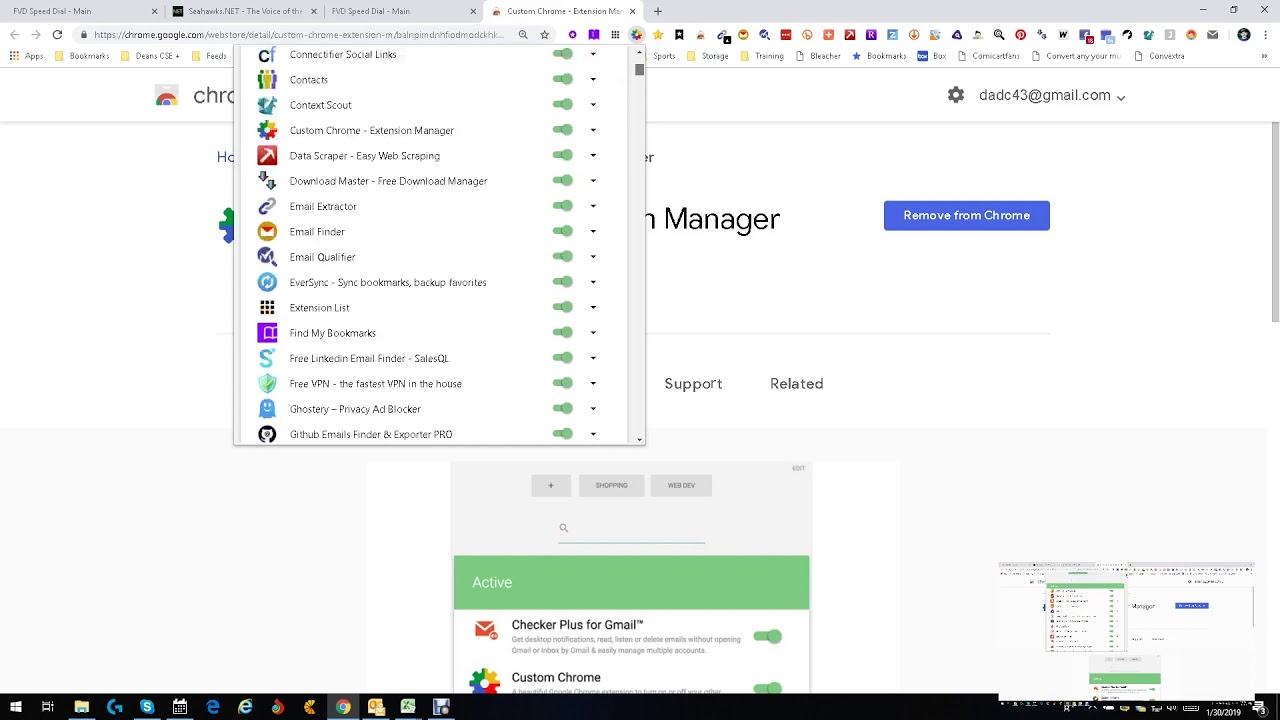Click the Data Scraper red icon
The image size is (1280, 720).
pyautogui.click(x=267, y=155)
